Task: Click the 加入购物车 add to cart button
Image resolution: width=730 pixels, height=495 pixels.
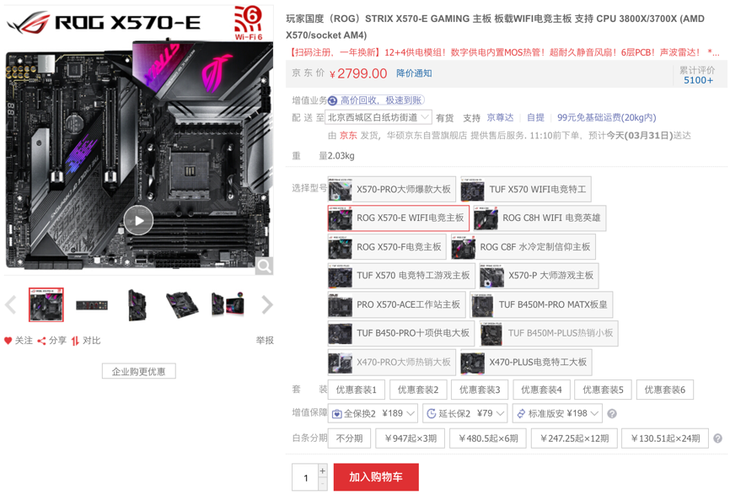Action: [376, 477]
